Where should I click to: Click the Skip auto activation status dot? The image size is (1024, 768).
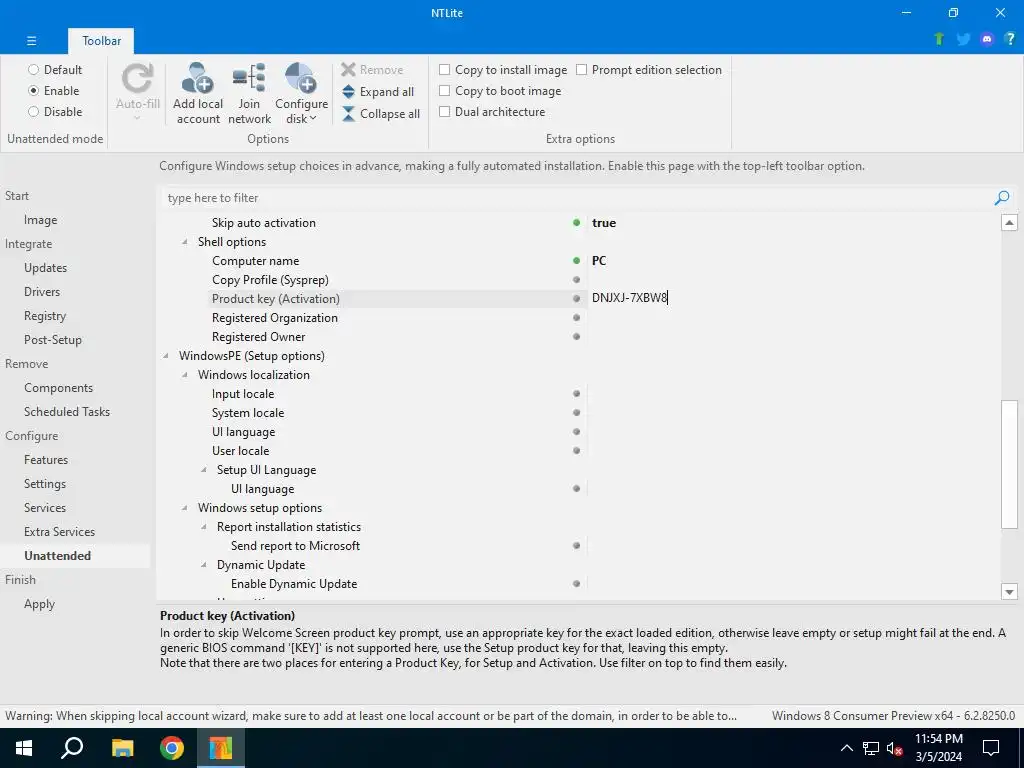pos(576,223)
